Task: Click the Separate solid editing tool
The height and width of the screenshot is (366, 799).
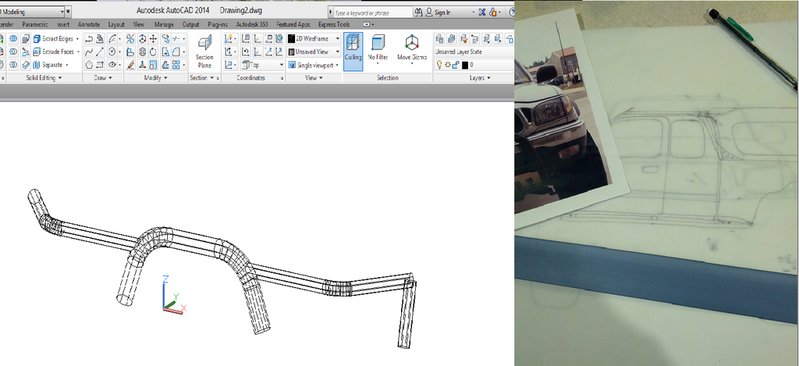Action: 51,65
